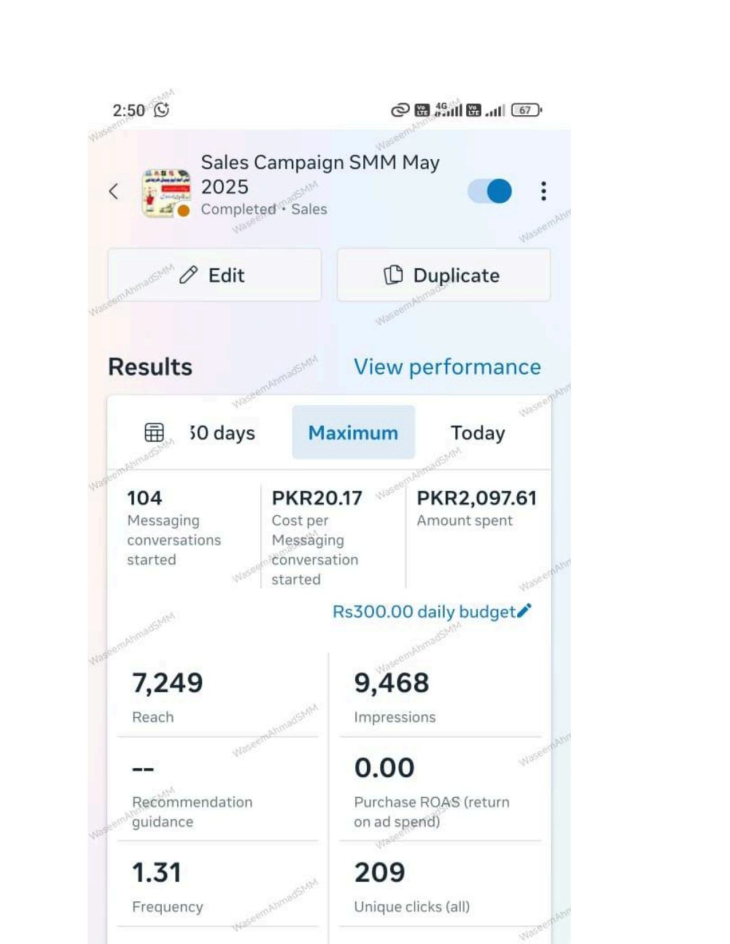Tap the battery indicator icon
The width and height of the screenshot is (730, 944).
(x=527, y=110)
